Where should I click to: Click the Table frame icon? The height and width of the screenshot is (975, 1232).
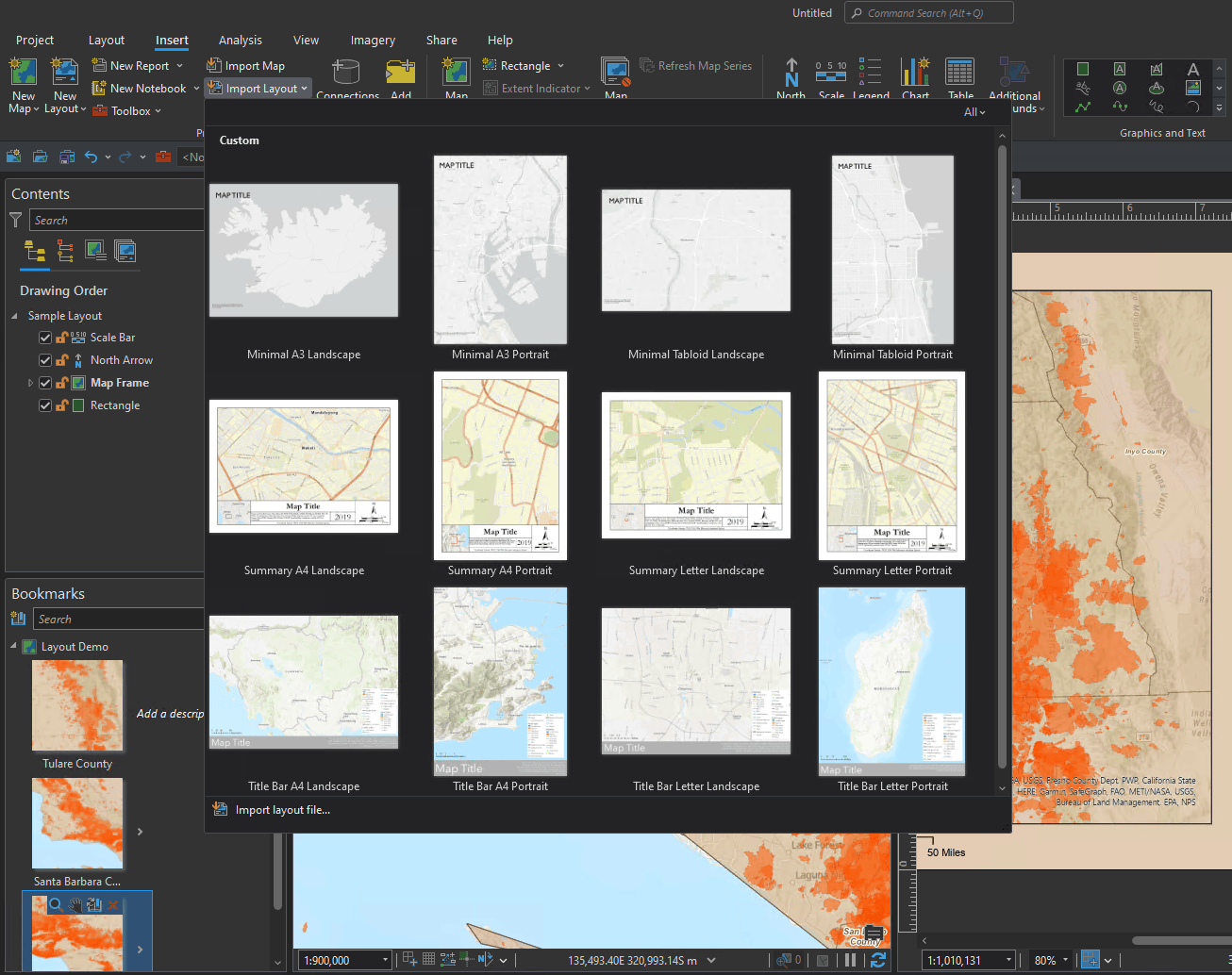click(x=960, y=75)
